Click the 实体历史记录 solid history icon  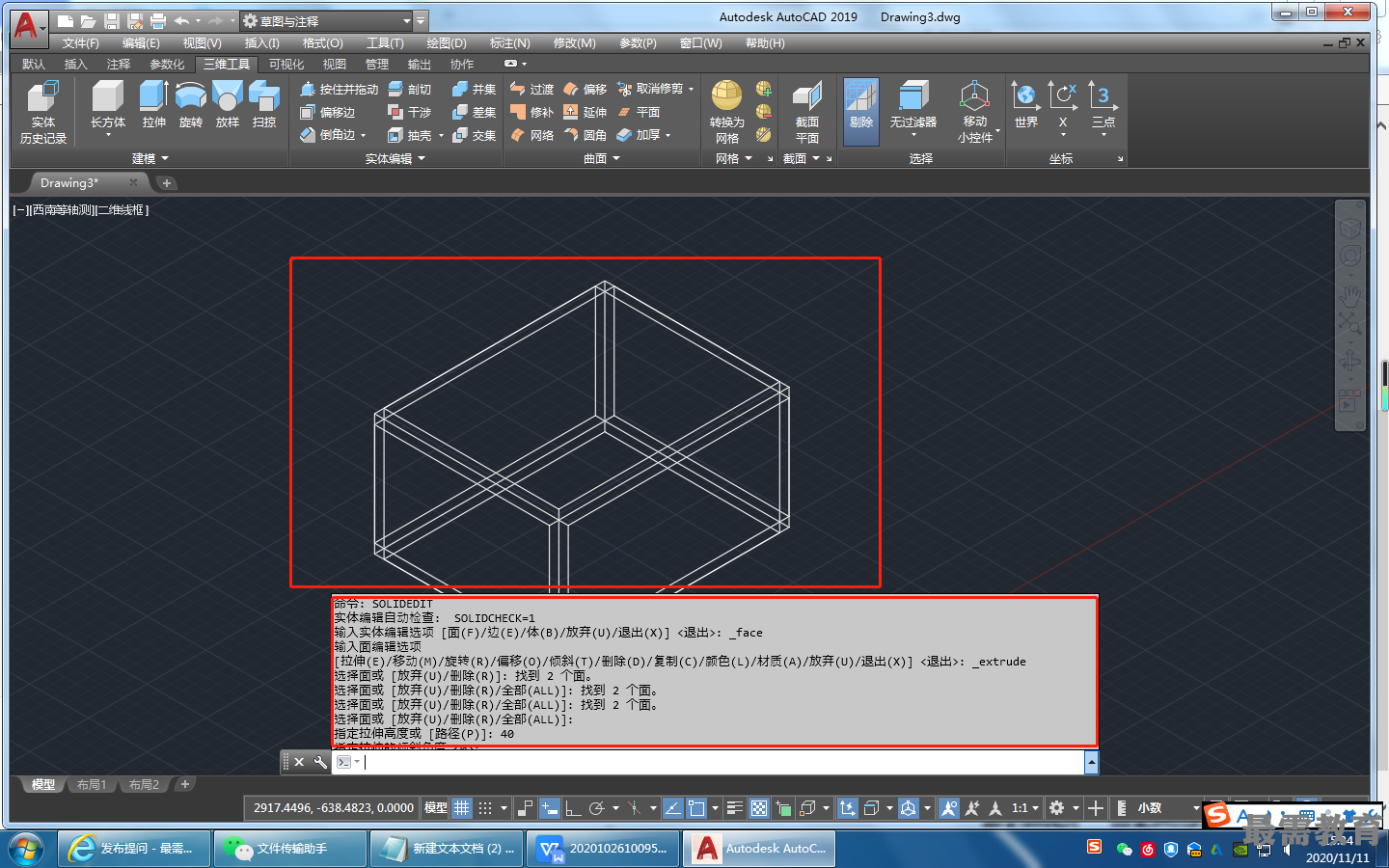click(x=43, y=112)
